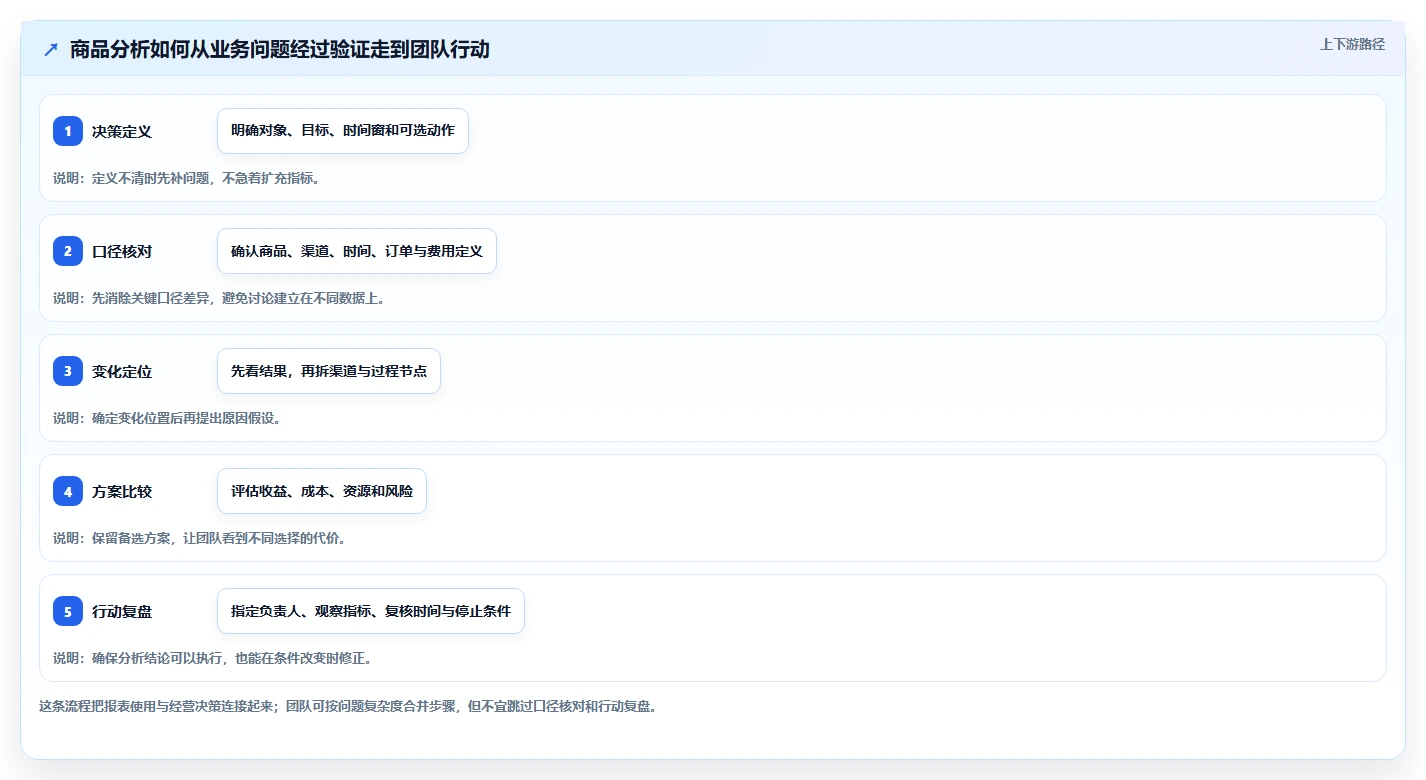The image size is (1426, 780).
Task: Click the note 确定变化位置后再提出原因假设
Action: click(x=187, y=418)
